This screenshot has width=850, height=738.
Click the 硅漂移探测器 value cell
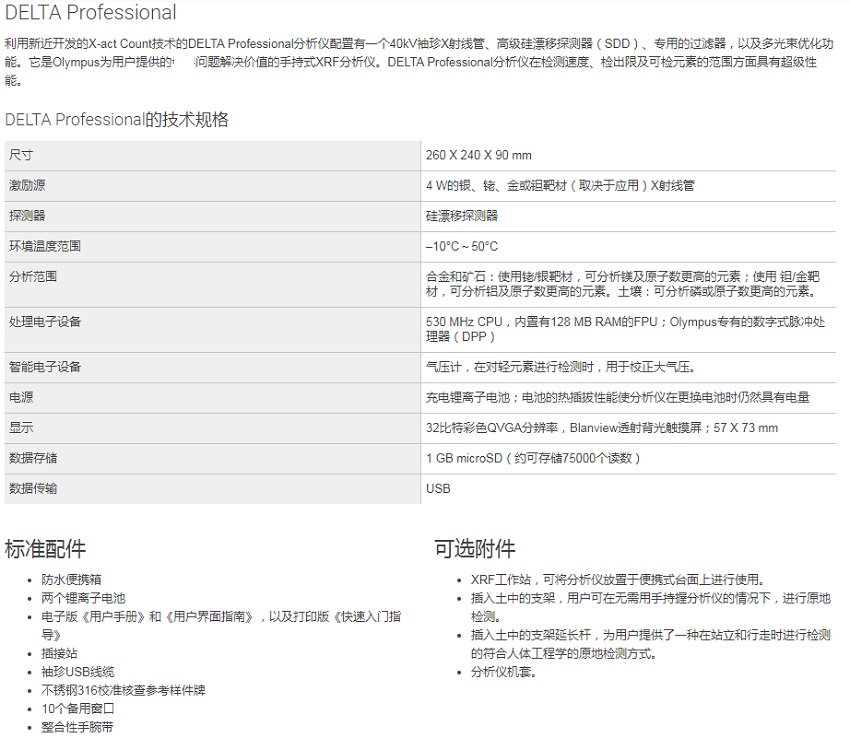pyautogui.click(x=461, y=215)
